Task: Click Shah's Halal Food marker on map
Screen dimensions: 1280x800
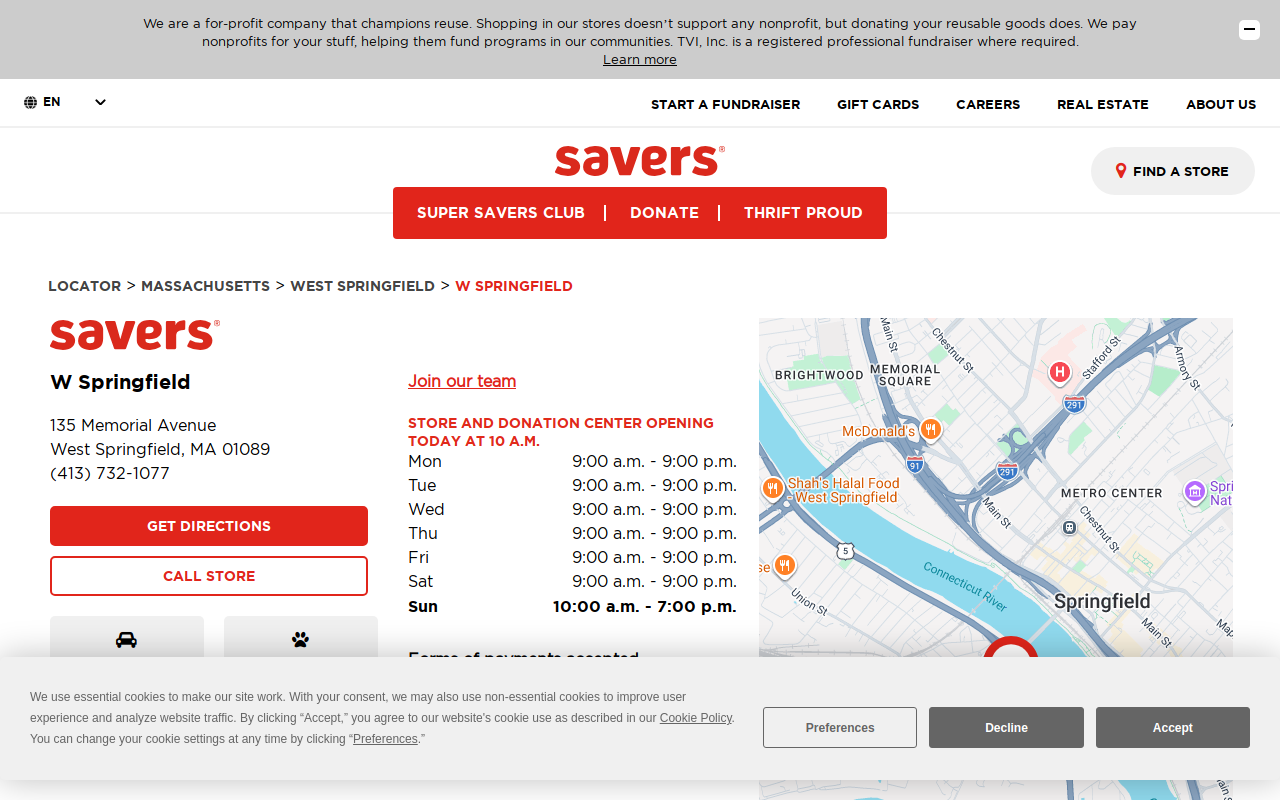Action: click(772, 488)
